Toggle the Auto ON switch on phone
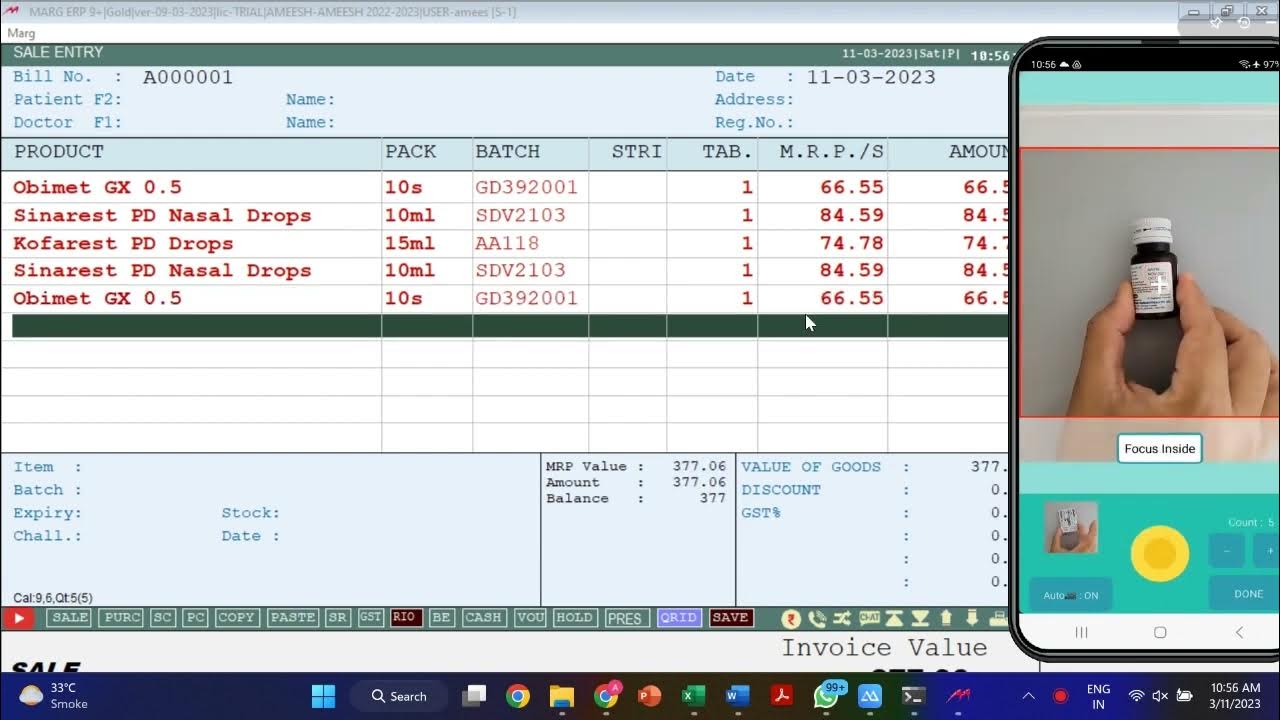Image resolution: width=1280 pixels, height=720 pixels. pyautogui.click(x=1070, y=595)
